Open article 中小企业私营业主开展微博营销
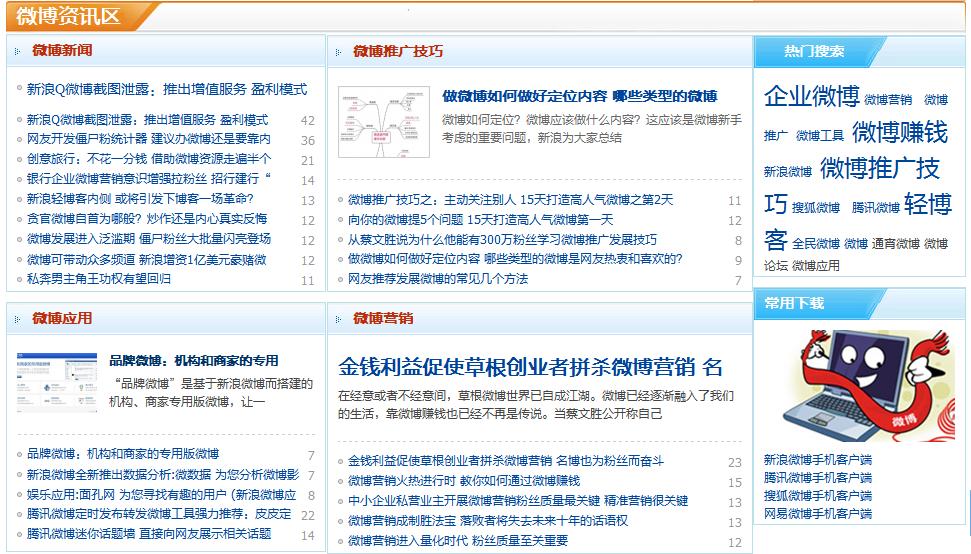 tap(518, 500)
